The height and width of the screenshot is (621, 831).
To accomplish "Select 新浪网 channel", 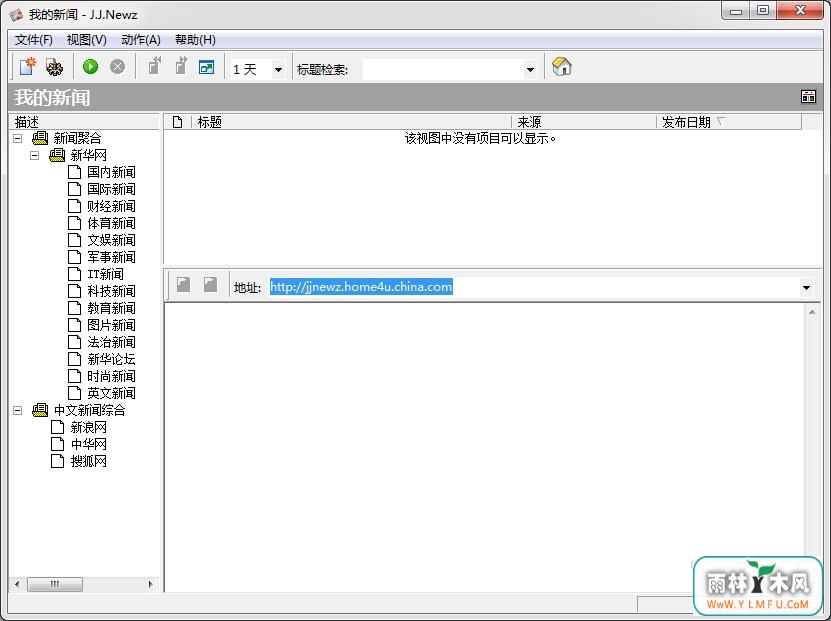I will tap(88, 427).
